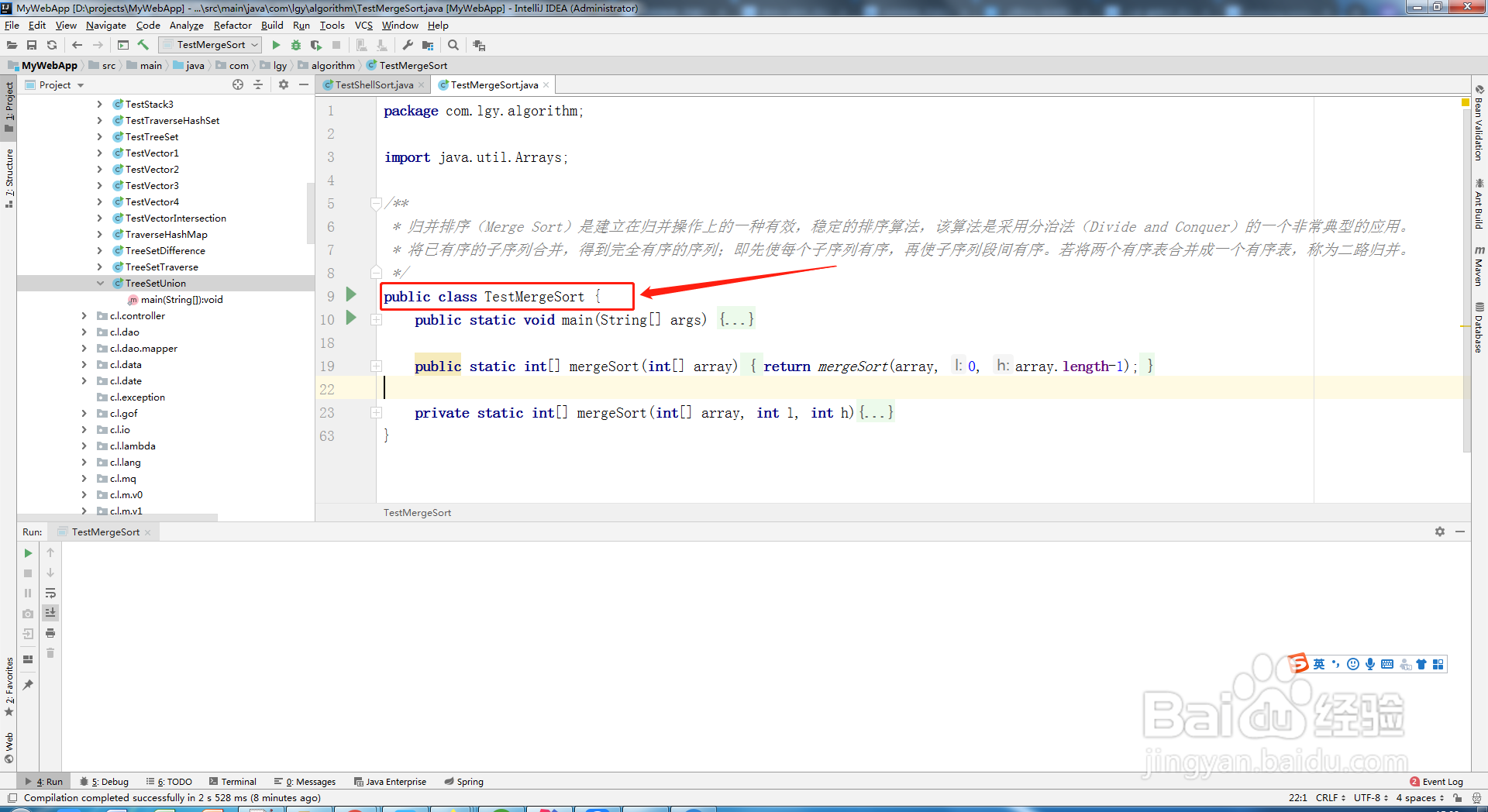Toggle soft-wrap in Run console
1488x812 pixels.
click(50, 594)
